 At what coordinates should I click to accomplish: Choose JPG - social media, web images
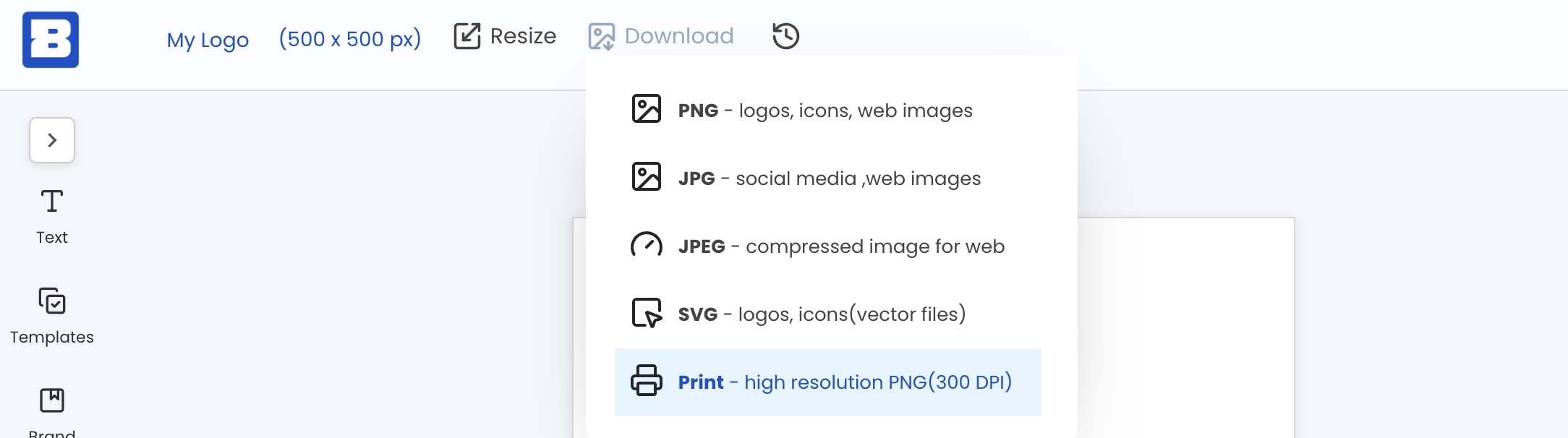(829, 179)
